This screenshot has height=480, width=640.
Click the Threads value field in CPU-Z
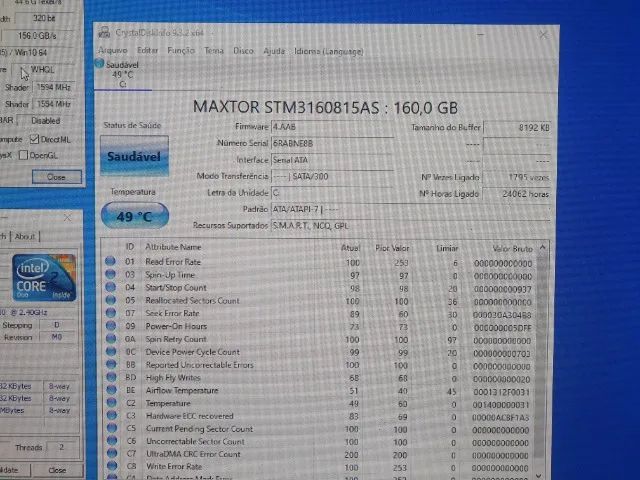coord(62,447)
